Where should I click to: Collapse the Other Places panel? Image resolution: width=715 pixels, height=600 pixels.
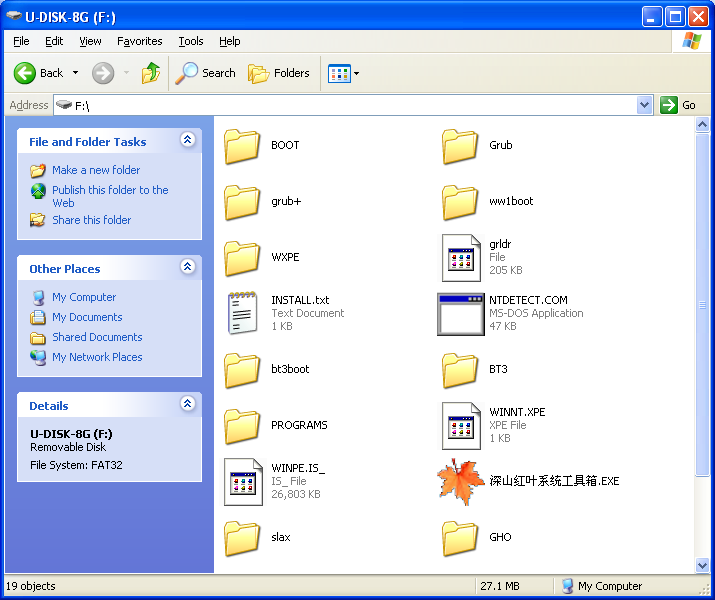coord(187,266)
